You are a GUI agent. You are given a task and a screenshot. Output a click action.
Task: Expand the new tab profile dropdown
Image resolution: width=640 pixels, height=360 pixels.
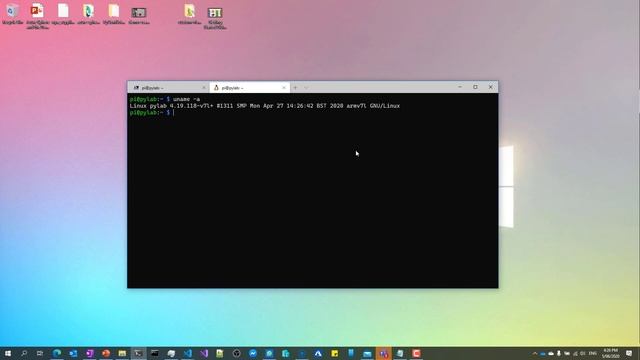click(306, 88)
